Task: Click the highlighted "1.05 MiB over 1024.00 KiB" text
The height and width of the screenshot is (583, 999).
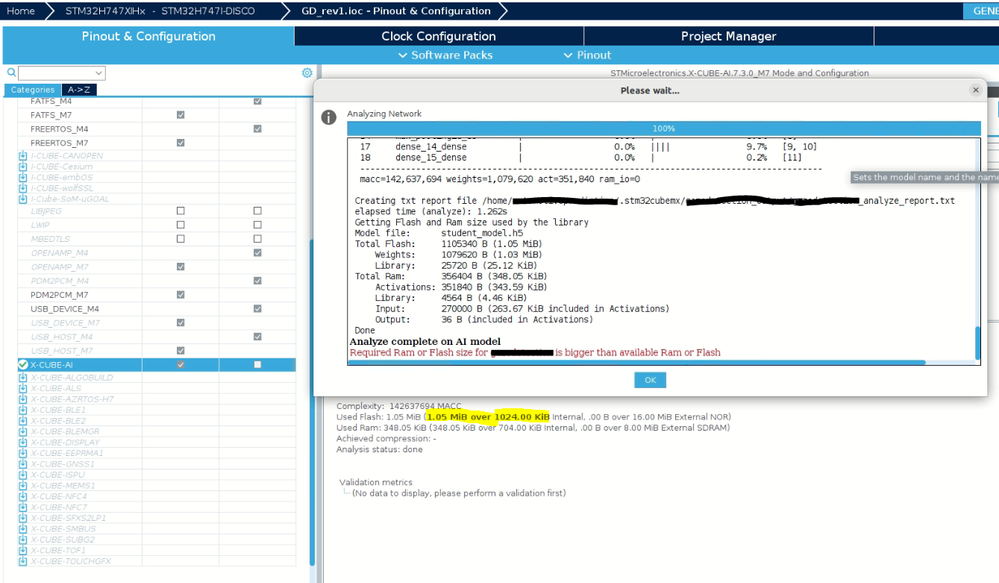Action: pyautogui.click(x=488, y=417)
